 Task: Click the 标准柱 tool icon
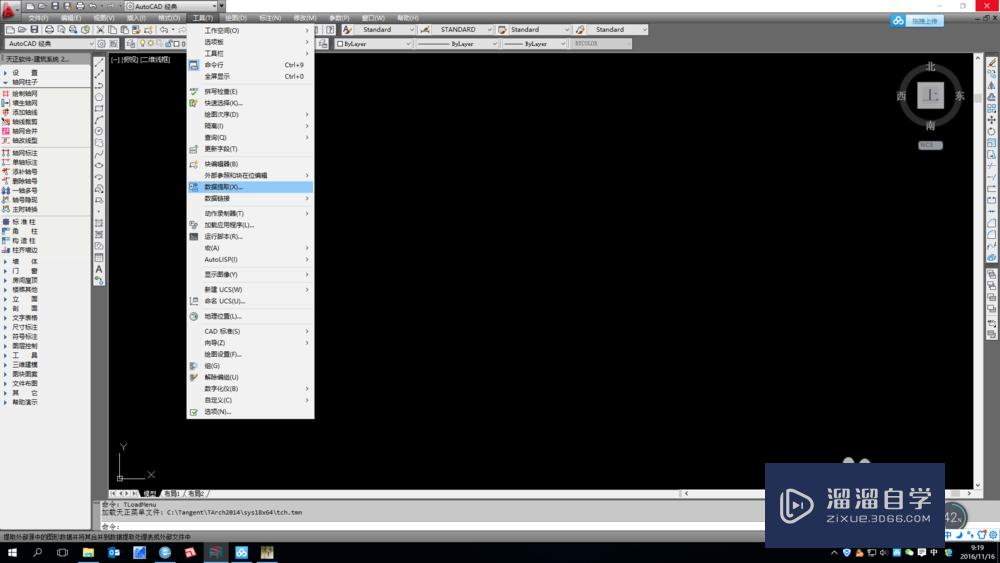(x=6, y=222)
